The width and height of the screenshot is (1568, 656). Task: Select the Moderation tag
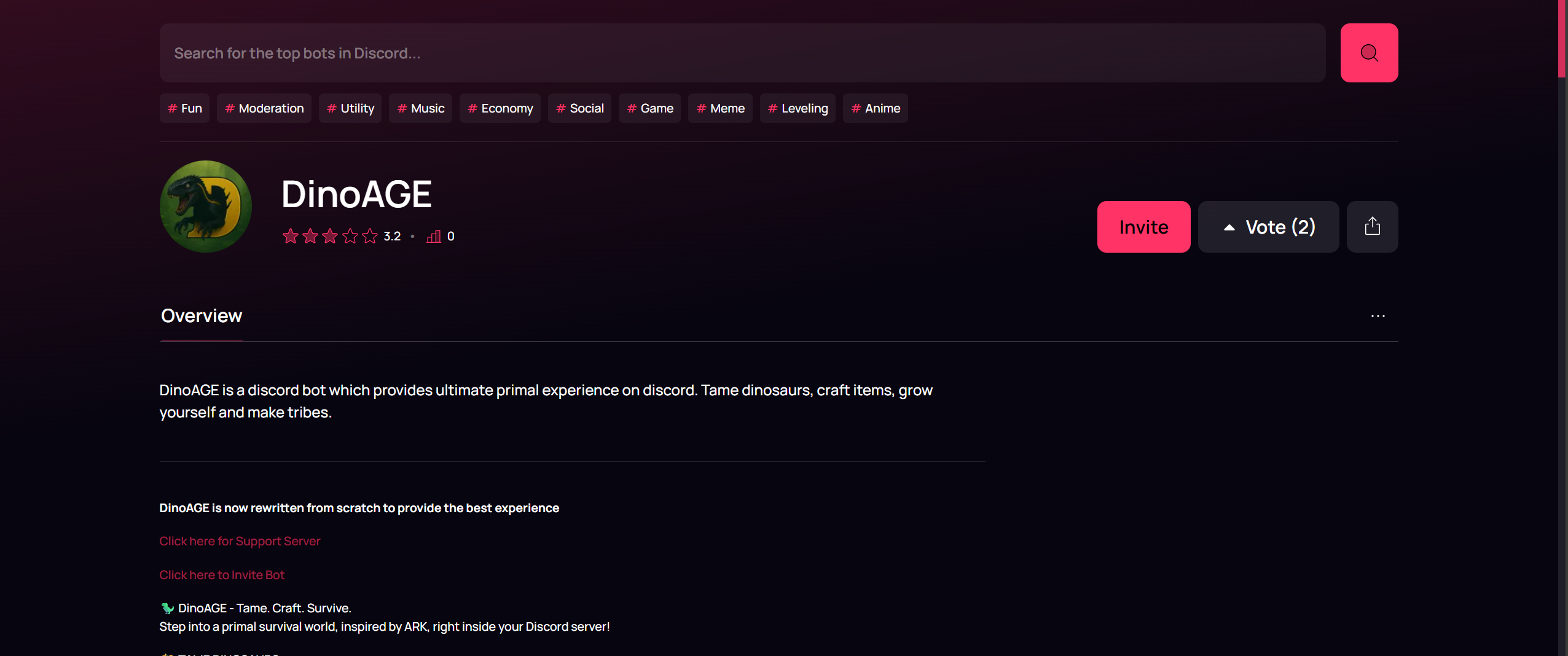pos(264,108)
